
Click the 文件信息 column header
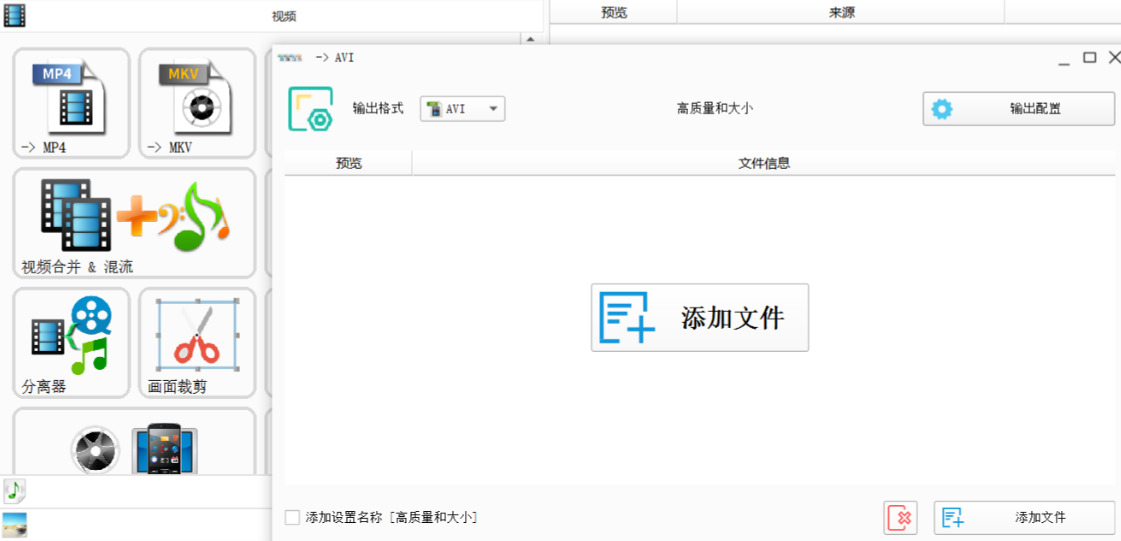(764, 164)
